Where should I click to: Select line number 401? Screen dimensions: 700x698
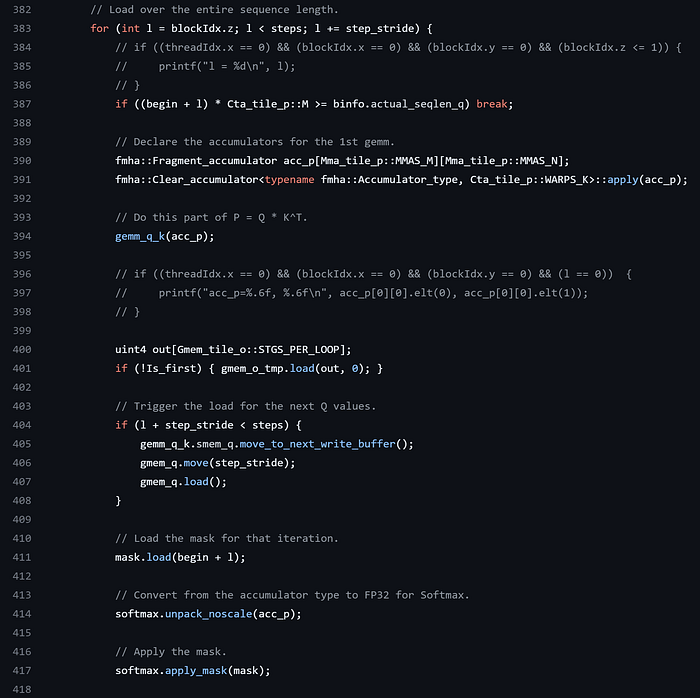22,369
